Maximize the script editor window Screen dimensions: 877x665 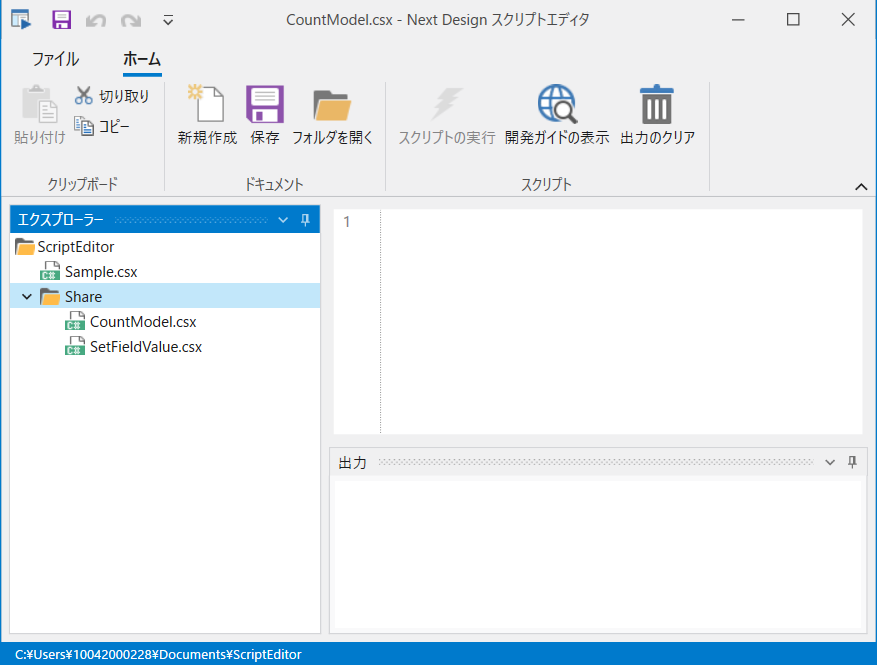[x=793, y=20]
